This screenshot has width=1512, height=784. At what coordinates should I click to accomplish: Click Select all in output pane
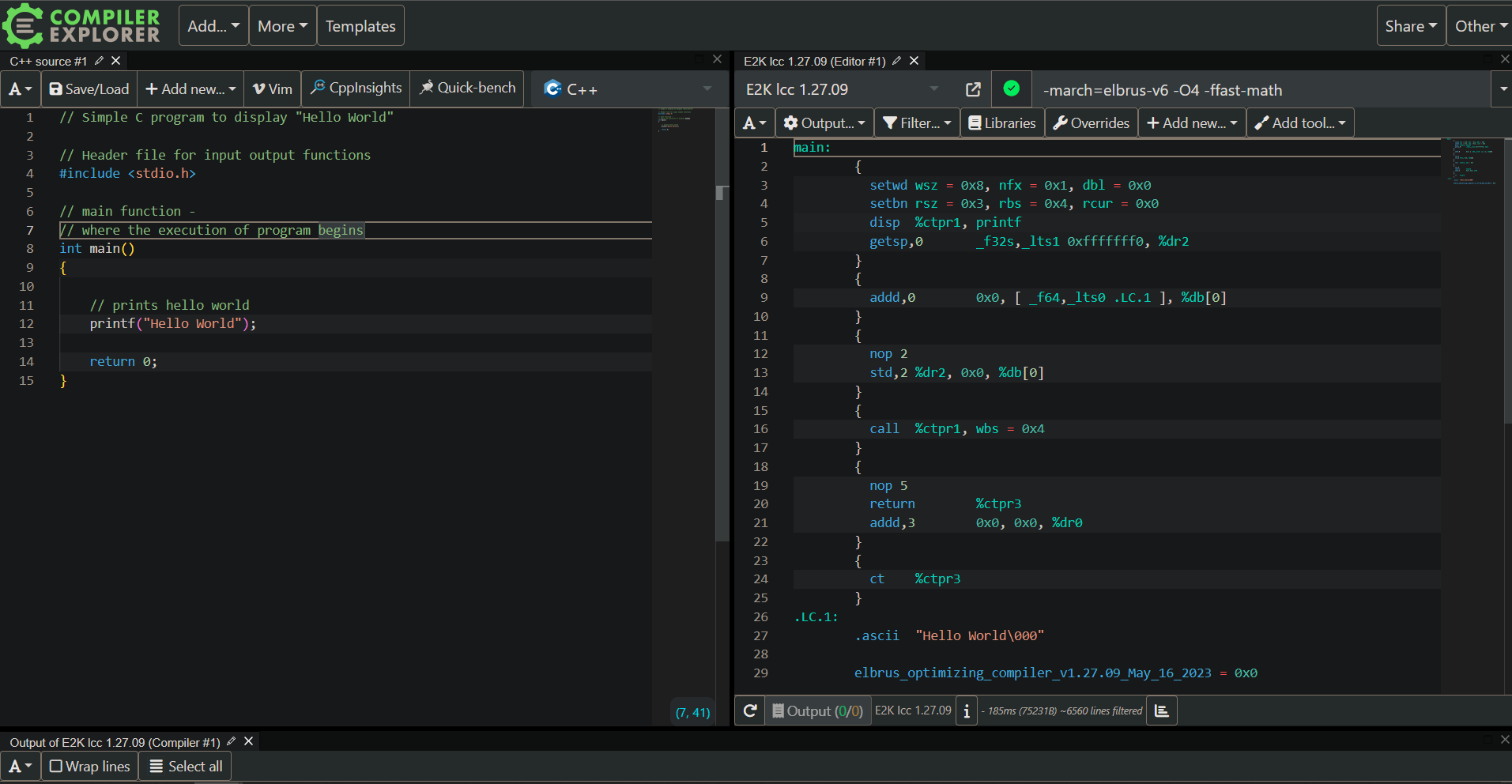tap(186, 767)
